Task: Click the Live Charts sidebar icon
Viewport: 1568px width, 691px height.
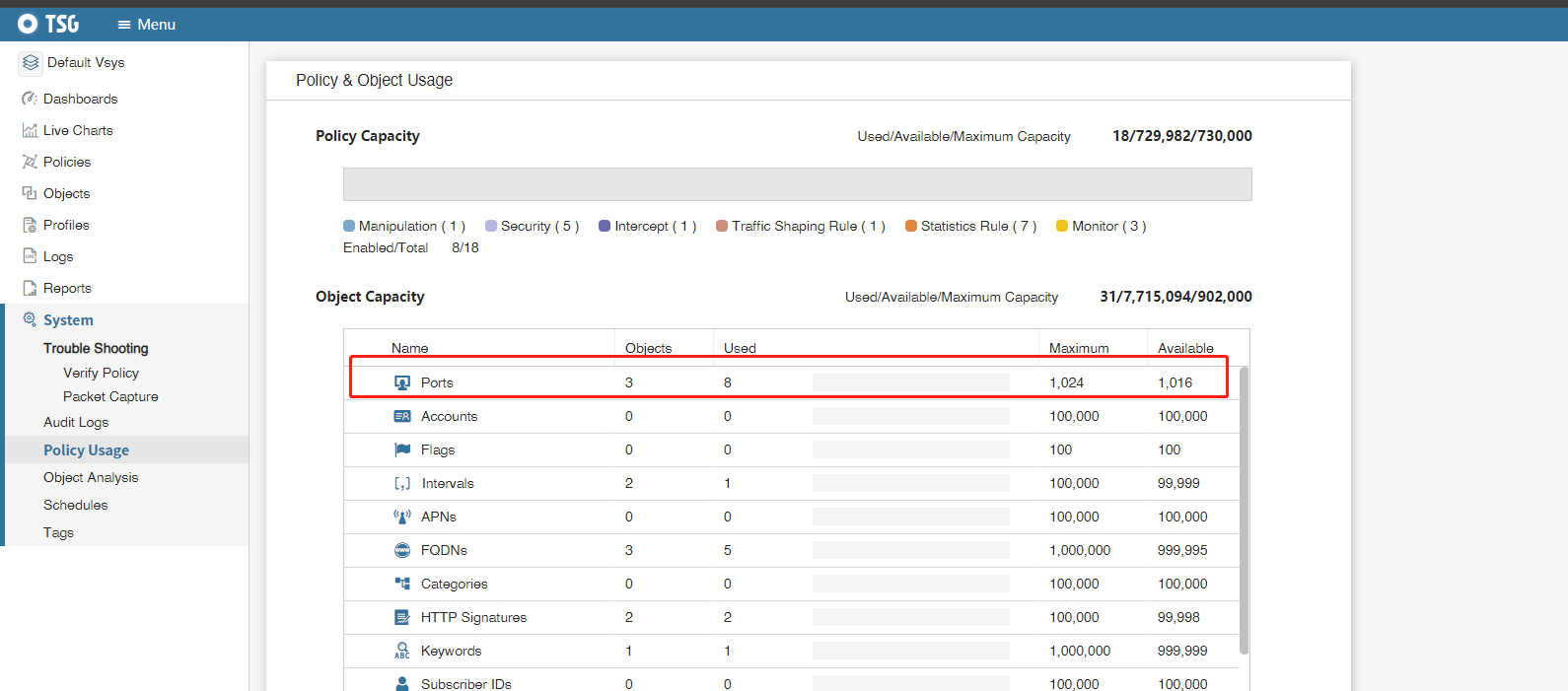Action: click(30, 130)
